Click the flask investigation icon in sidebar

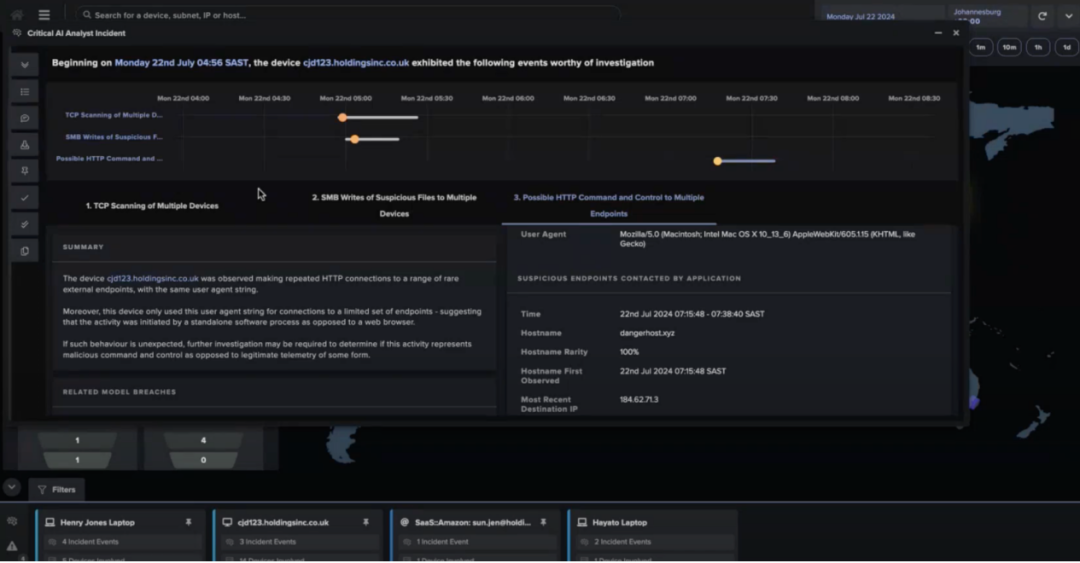tap(25, 145)
